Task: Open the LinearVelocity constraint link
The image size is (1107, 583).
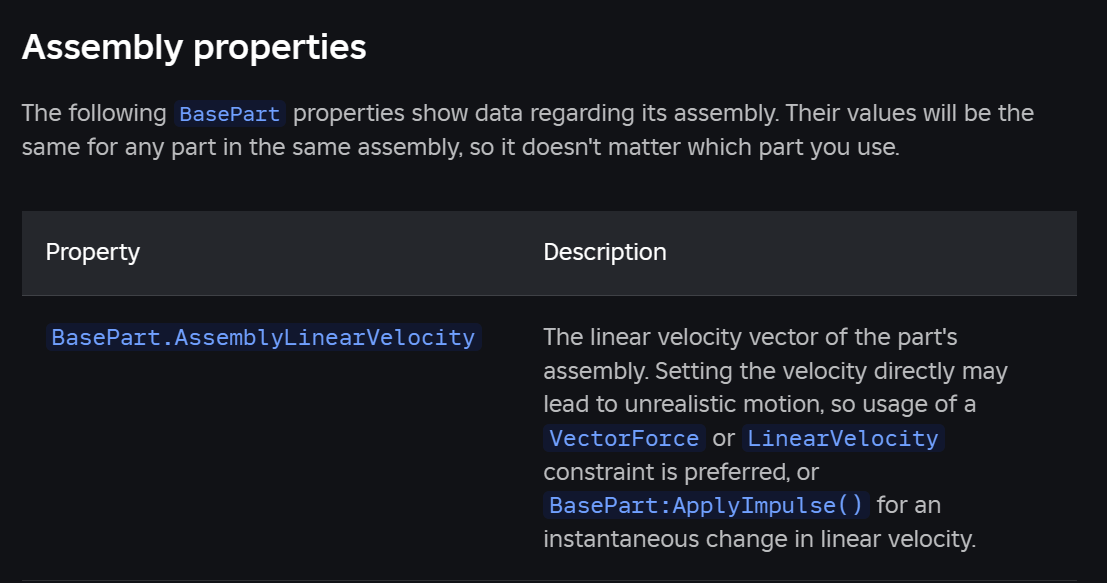Action: pos(843,438)
